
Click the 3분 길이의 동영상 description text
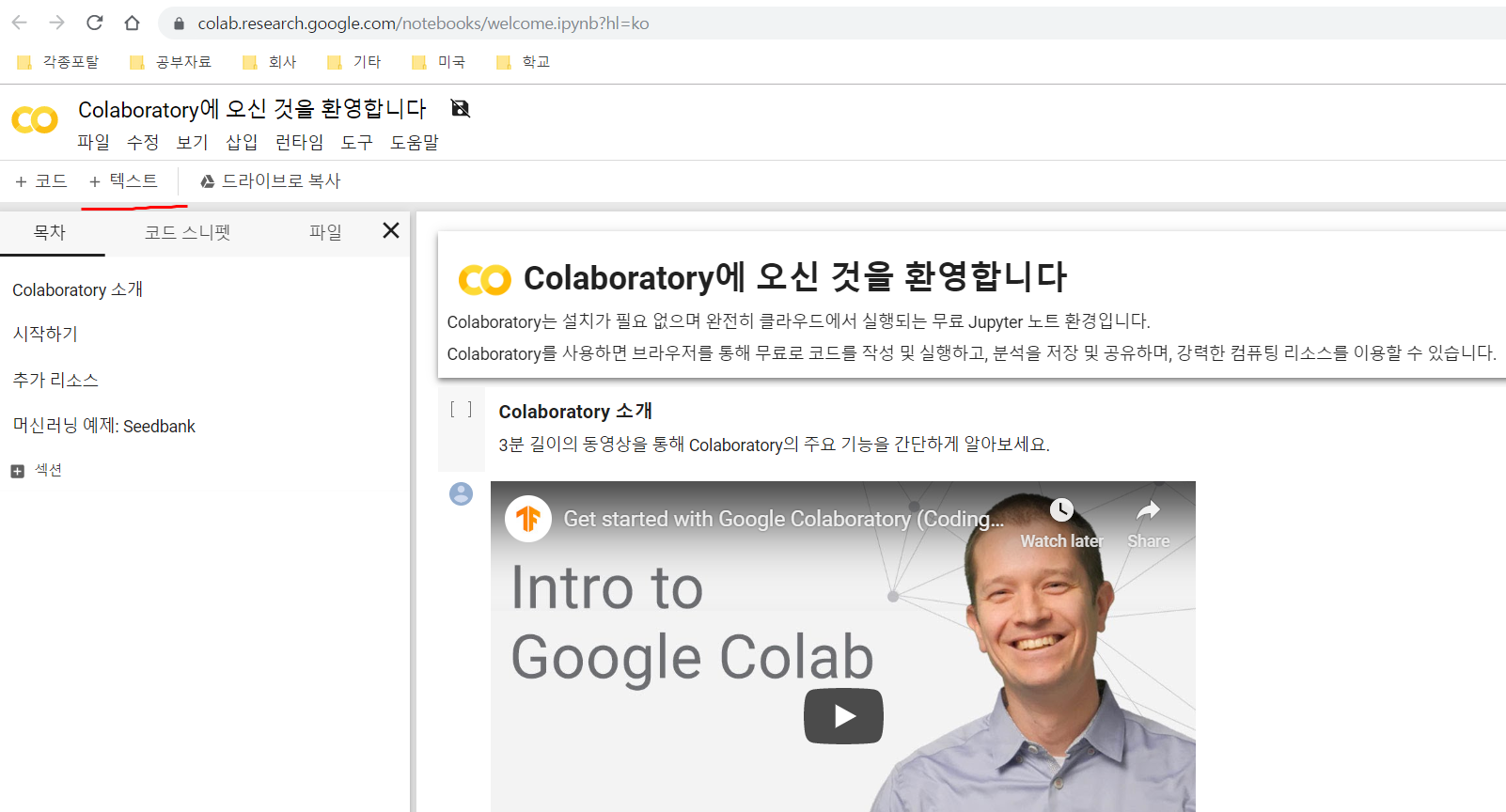[774, 445]
